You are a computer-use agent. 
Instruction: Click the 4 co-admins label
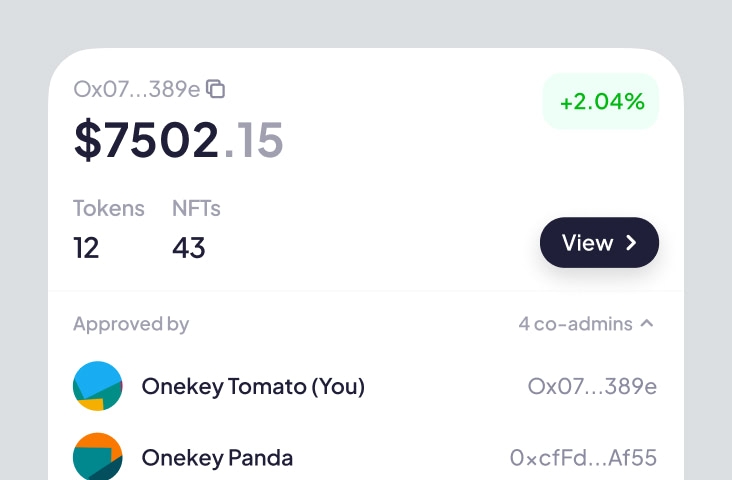tap(576, 324)
